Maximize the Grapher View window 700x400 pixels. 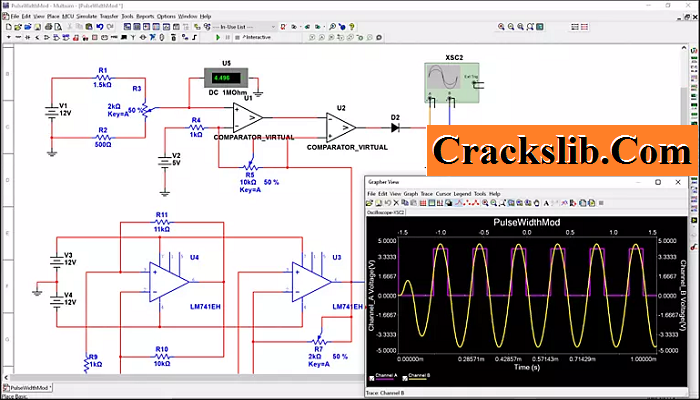click(658, 182)
